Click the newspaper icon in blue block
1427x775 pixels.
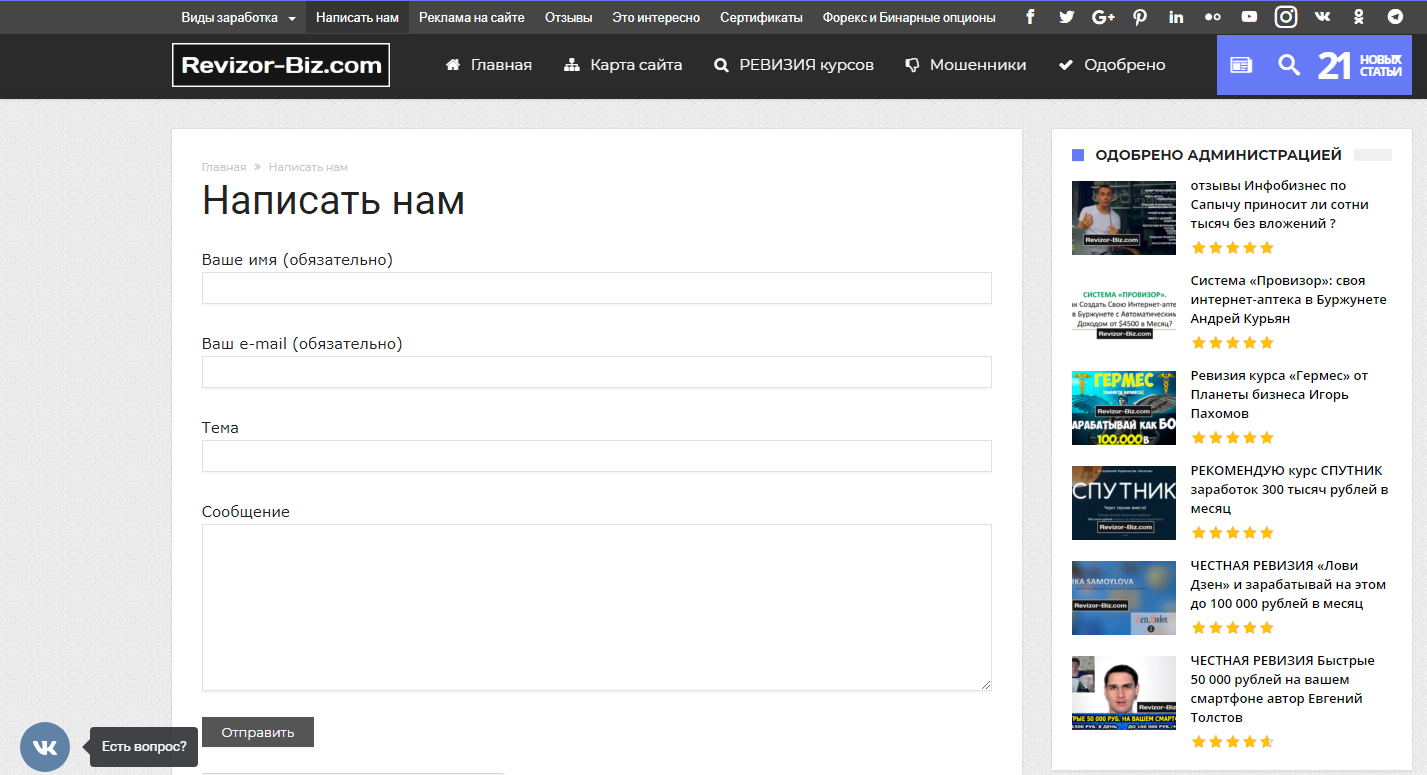point(1241,65)
